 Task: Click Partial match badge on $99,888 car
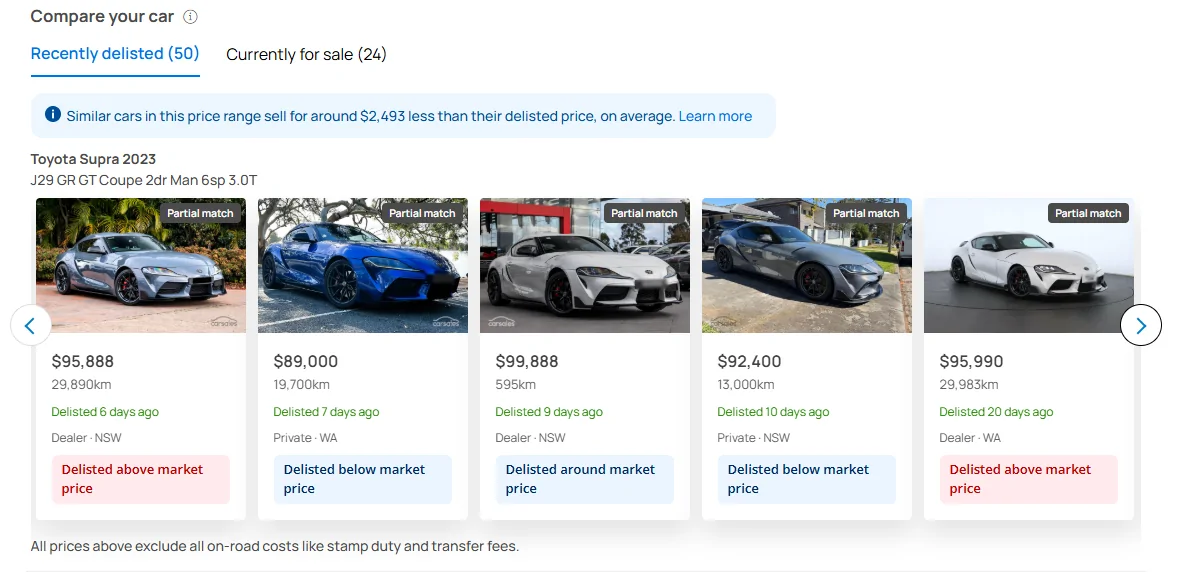(x=644, y=213)
